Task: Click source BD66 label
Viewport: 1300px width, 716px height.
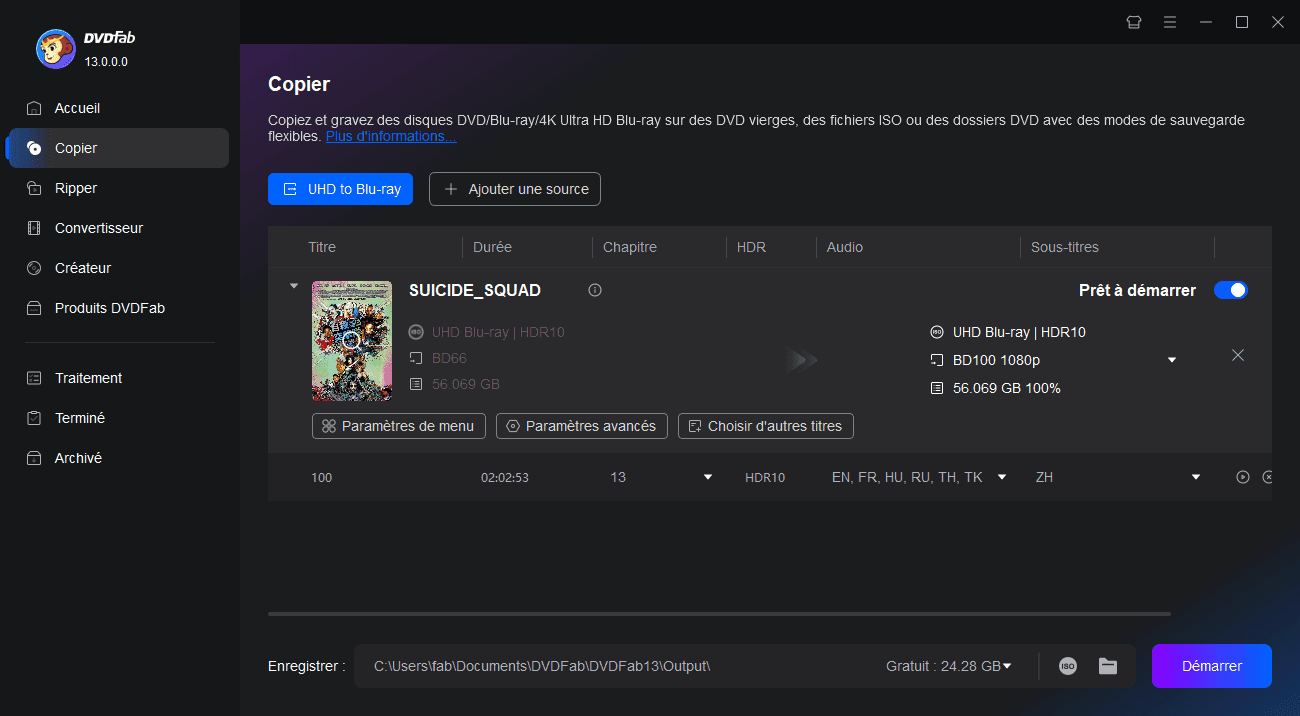Action: coord(449,358)
